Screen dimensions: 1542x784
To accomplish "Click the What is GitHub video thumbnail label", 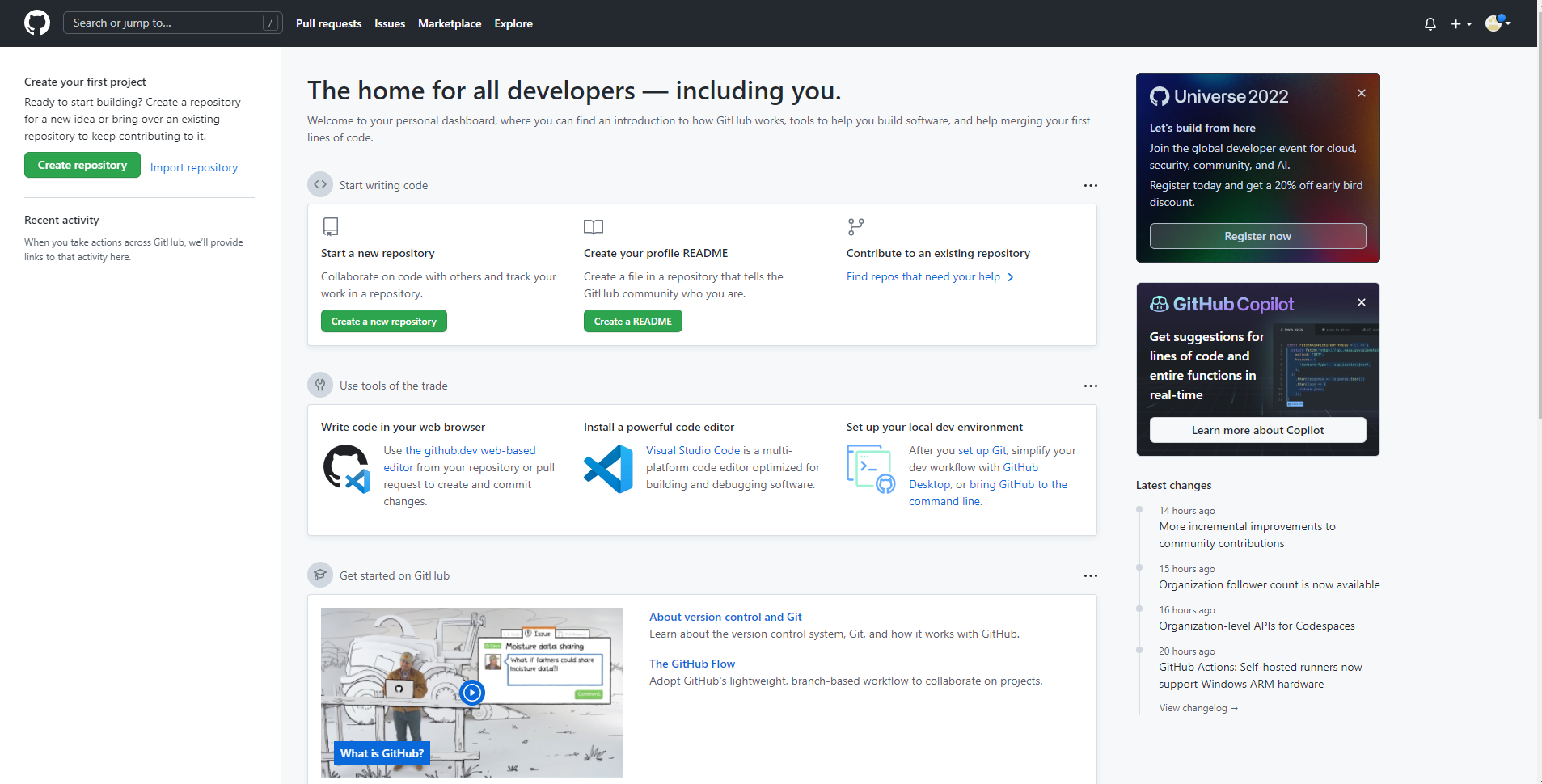I will (382, 753).
